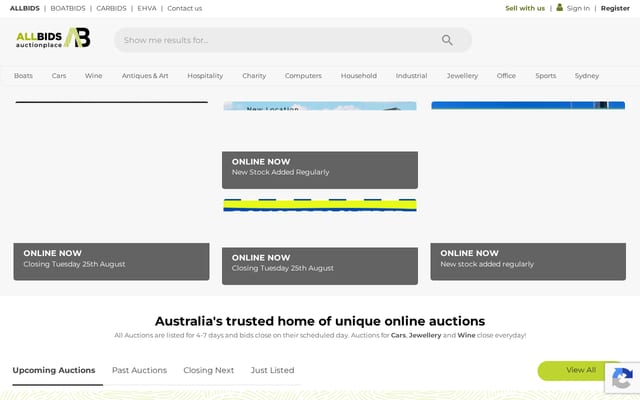Image resolution: width=640 pixels, height=400 pixels.
Task: Open the Antiques & Art category
Action: [x=145, y=76]
